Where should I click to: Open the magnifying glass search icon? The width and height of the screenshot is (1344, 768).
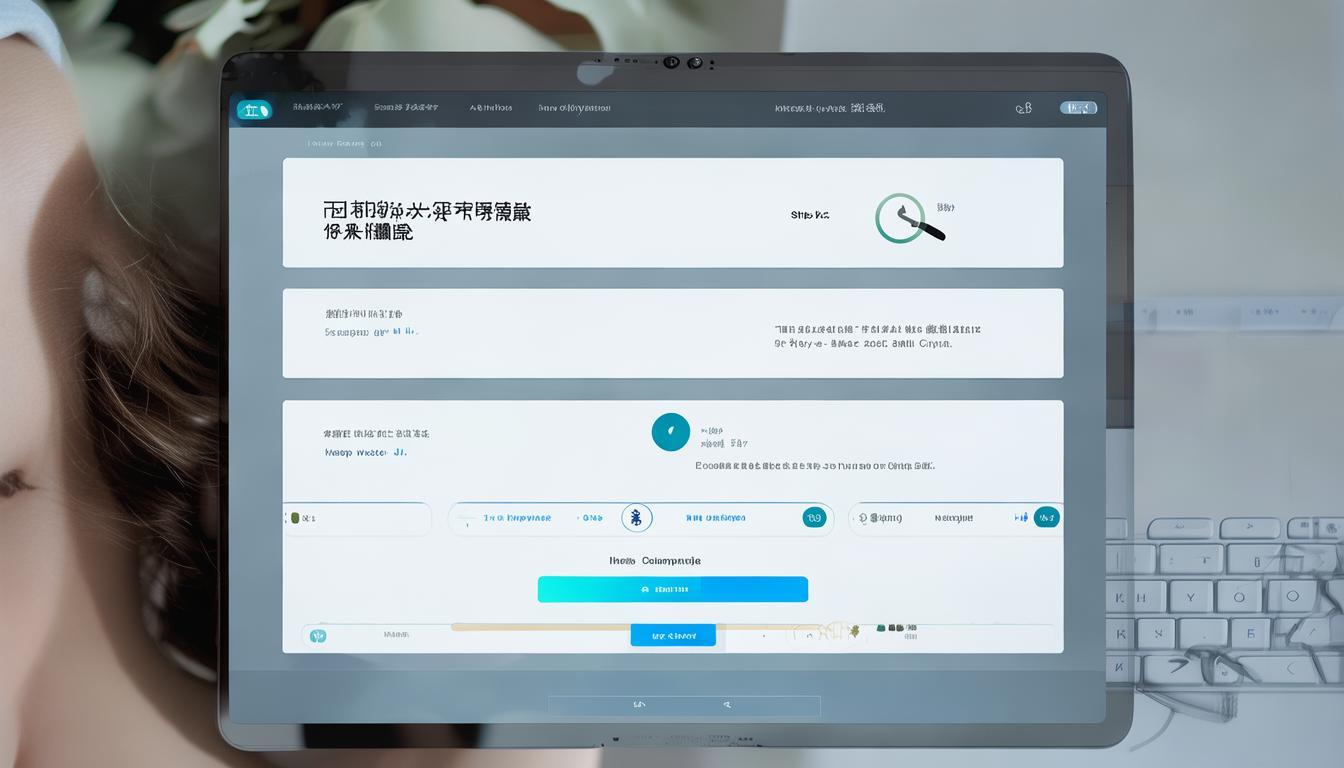tap(910, 220)
